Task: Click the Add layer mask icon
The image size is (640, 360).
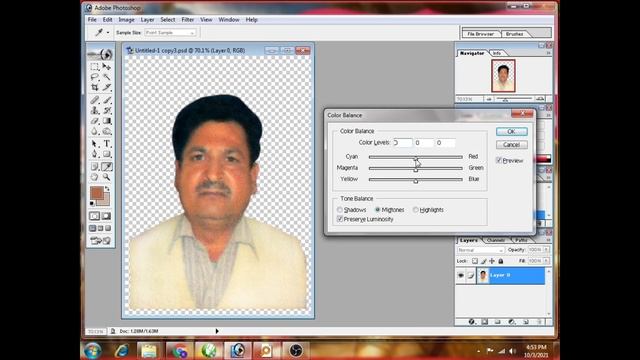Action: (484, 322)
